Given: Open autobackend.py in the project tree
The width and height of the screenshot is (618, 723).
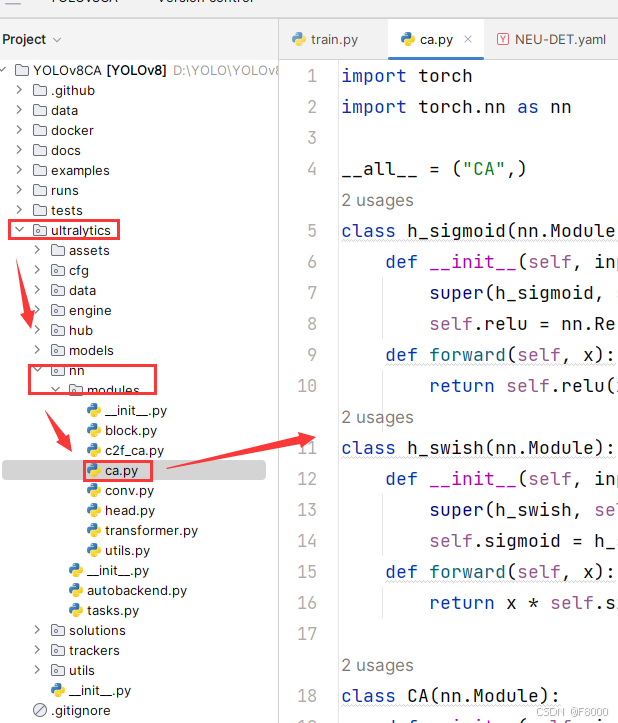Looking at the screenshot, I should point(137,590).
